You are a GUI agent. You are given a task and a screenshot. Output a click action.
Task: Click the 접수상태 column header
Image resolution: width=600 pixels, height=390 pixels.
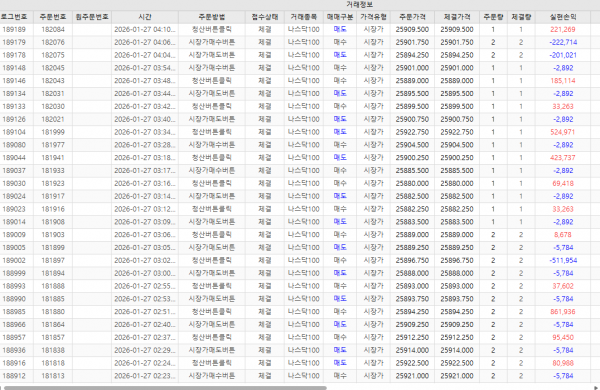[x=265, y=17]
